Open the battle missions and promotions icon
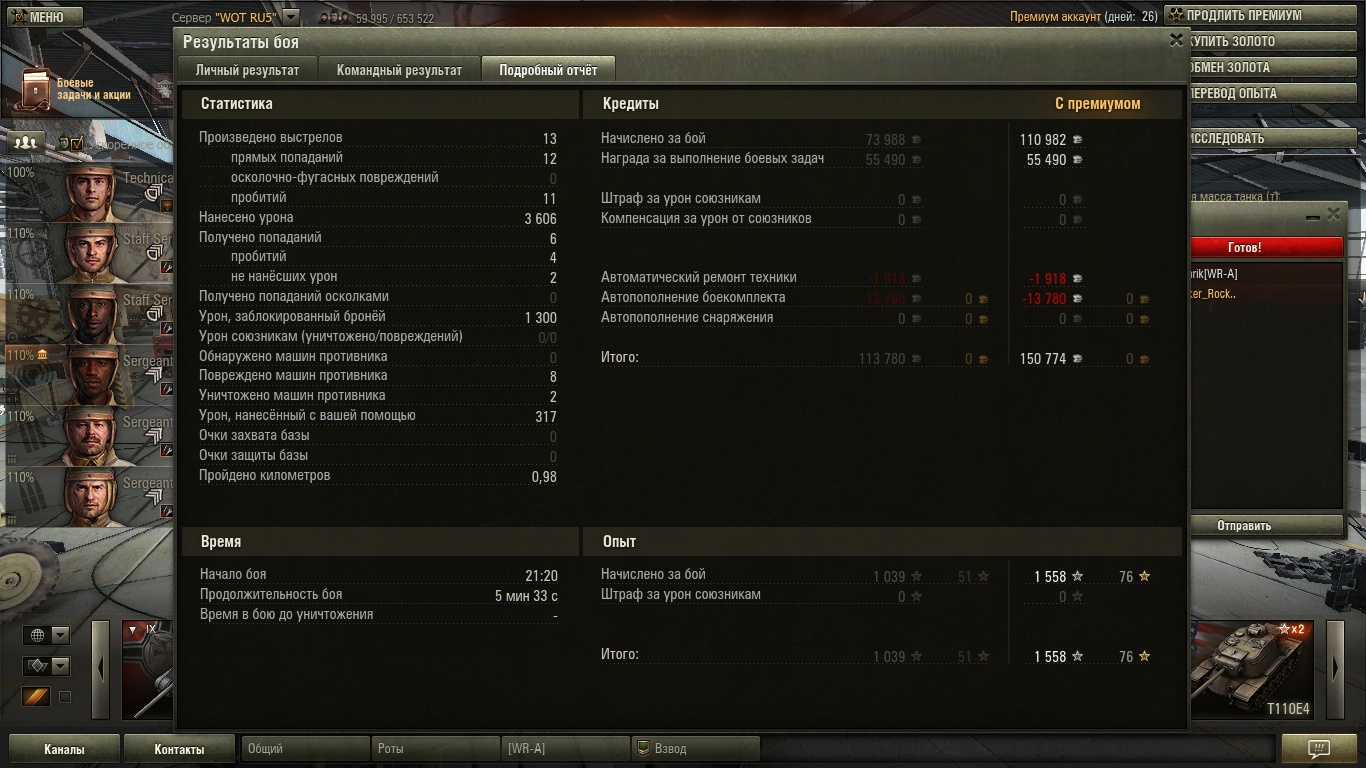Image resolution: width=1366 pixels, height=768 pixels. tap(34, 89)
